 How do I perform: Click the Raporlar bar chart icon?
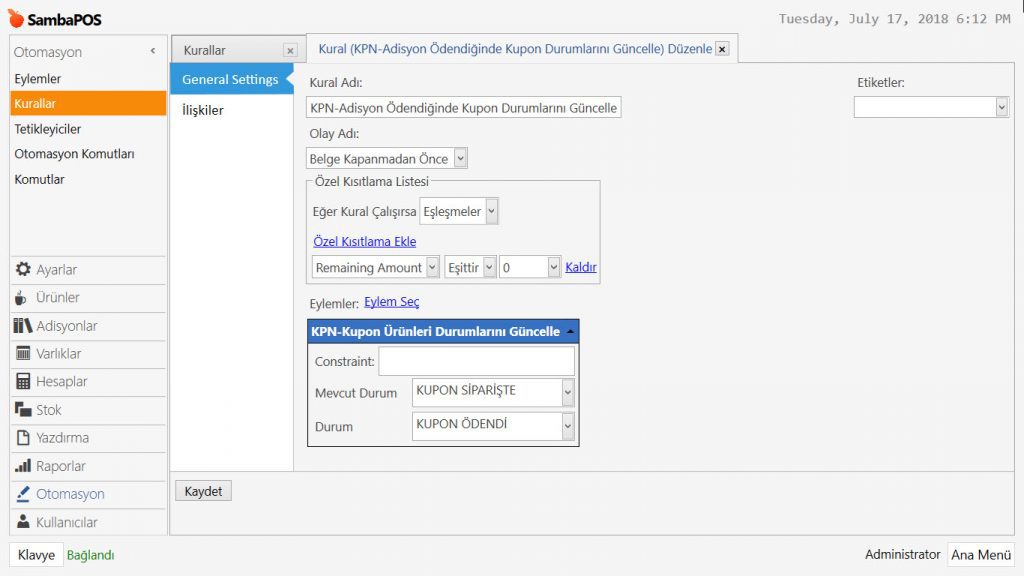coord(23,466)
